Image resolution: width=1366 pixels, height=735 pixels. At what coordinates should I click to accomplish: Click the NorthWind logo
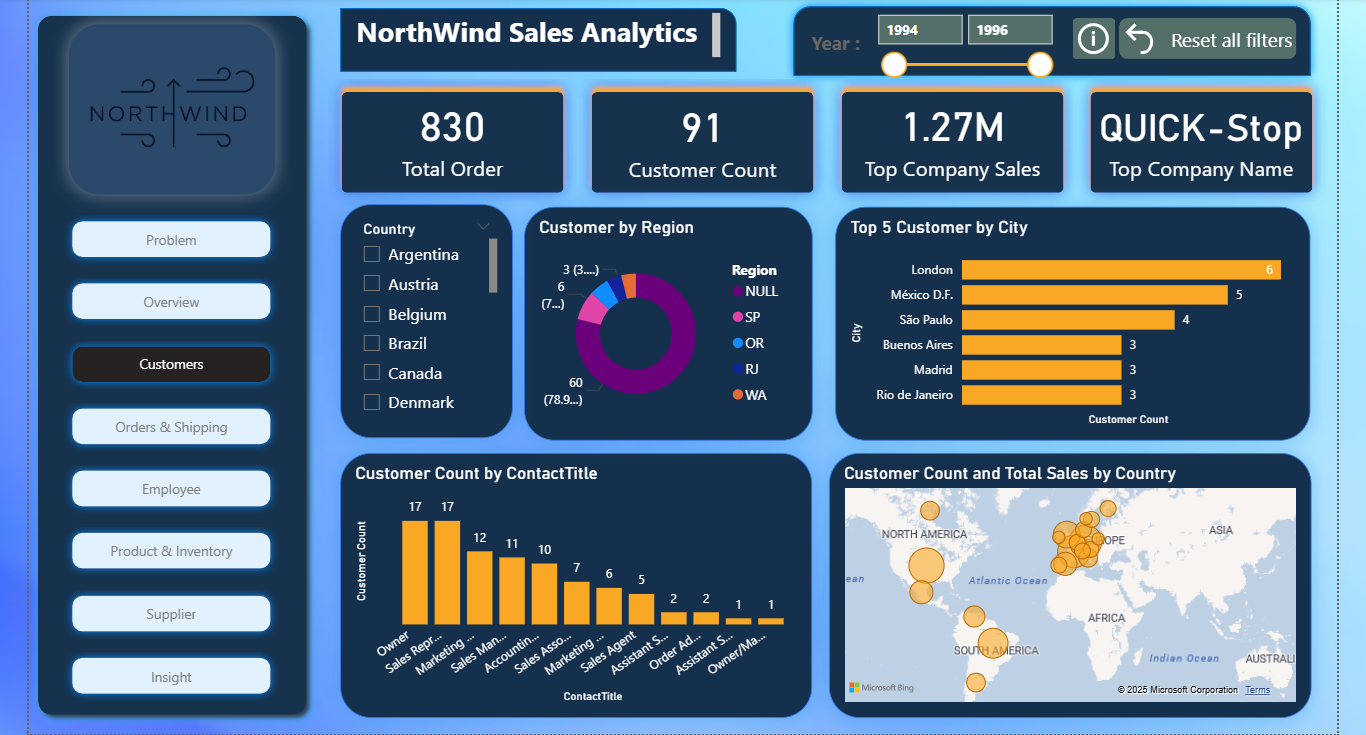coord(172,111)
